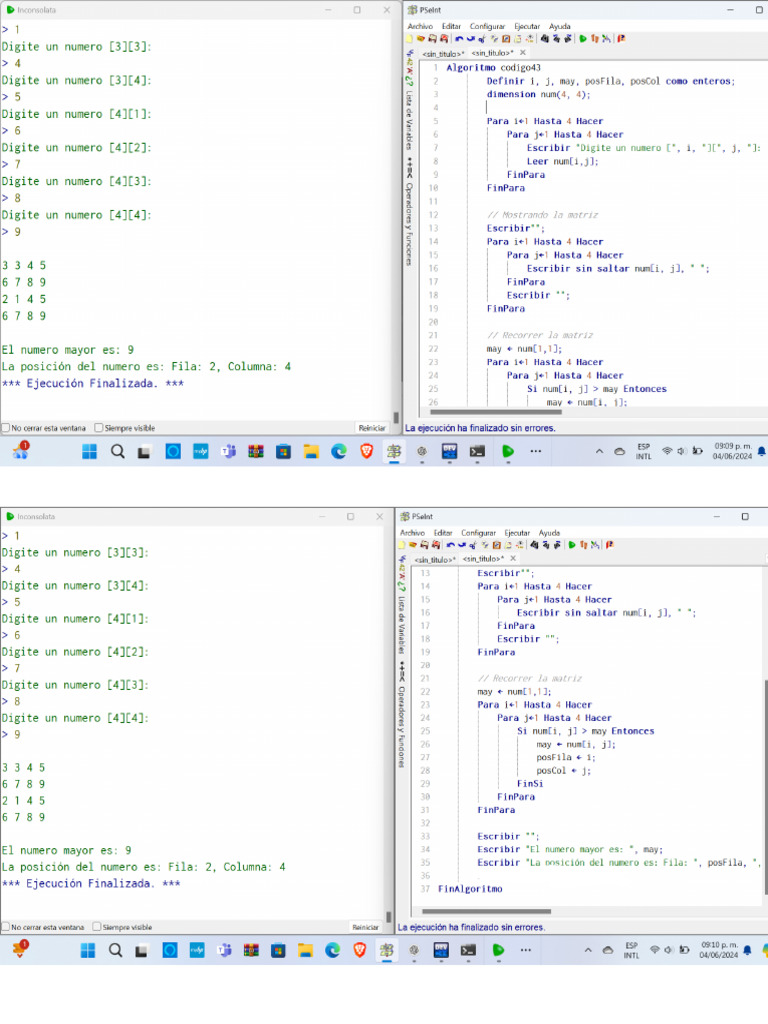Click Undo arrow in the upper PSeInt toolbar
This screenshot has width=768, height=1024.
pyautogui.click(x=458, y=39)
